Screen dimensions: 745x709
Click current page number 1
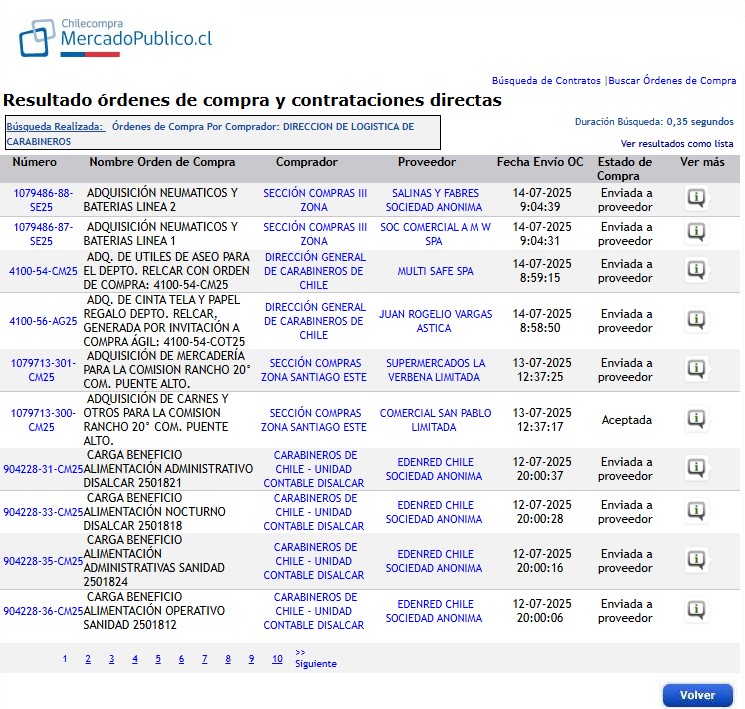tap(65, 659)
